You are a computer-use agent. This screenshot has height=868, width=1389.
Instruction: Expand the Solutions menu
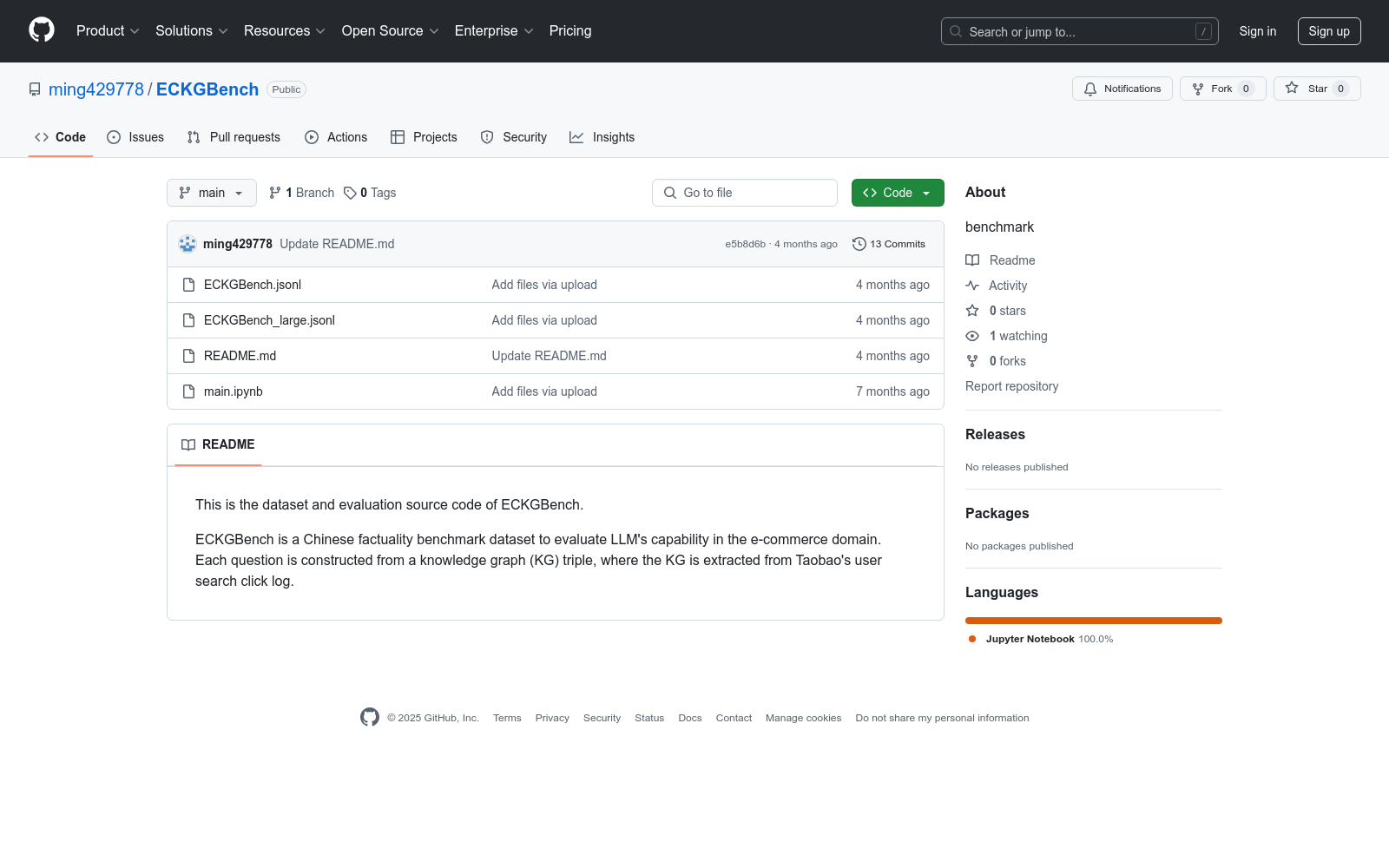point(192,31)
